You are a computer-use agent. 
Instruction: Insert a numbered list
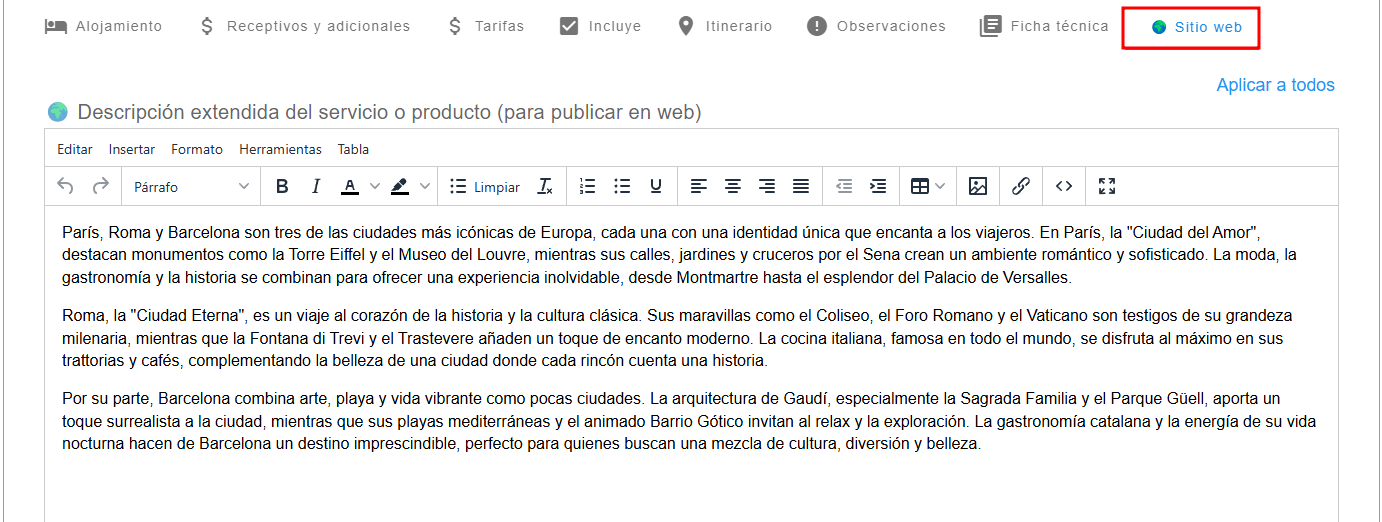click(x=588, y=186)
